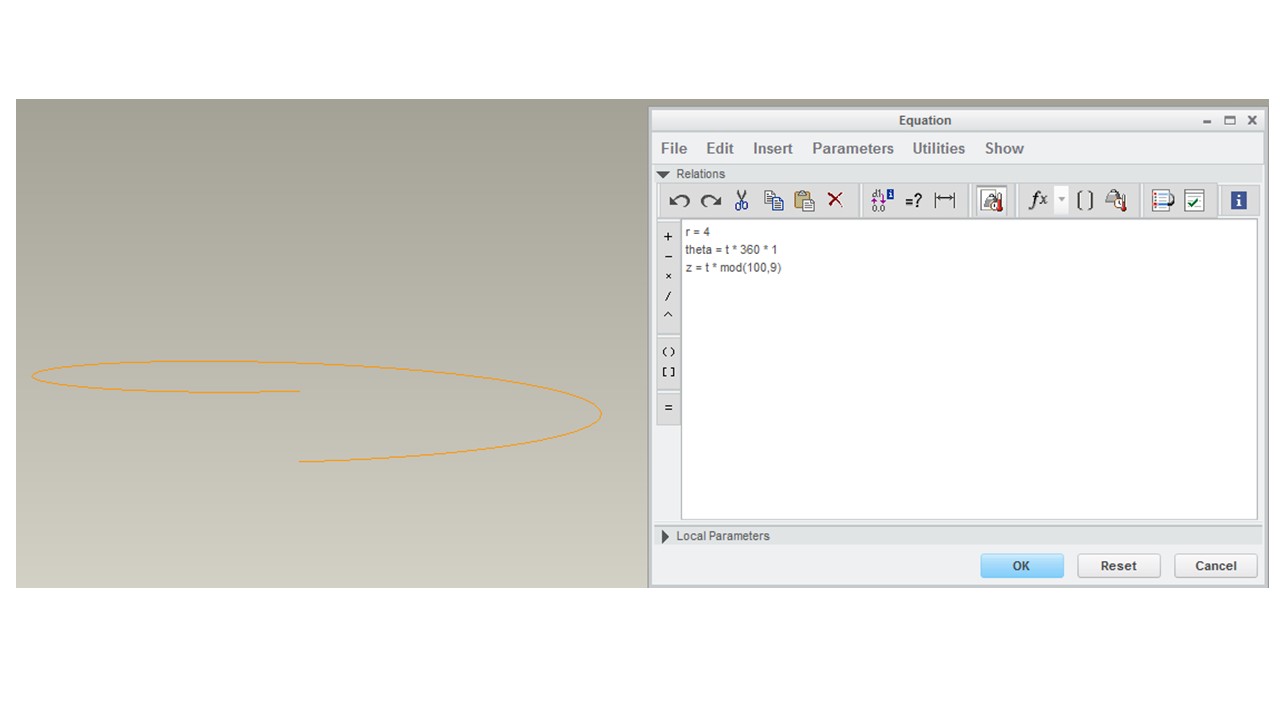This screenshot has height=720, width=1280.
Task: Toggle the units sensitive thermometer icon
Action: [x=992, y=201]
